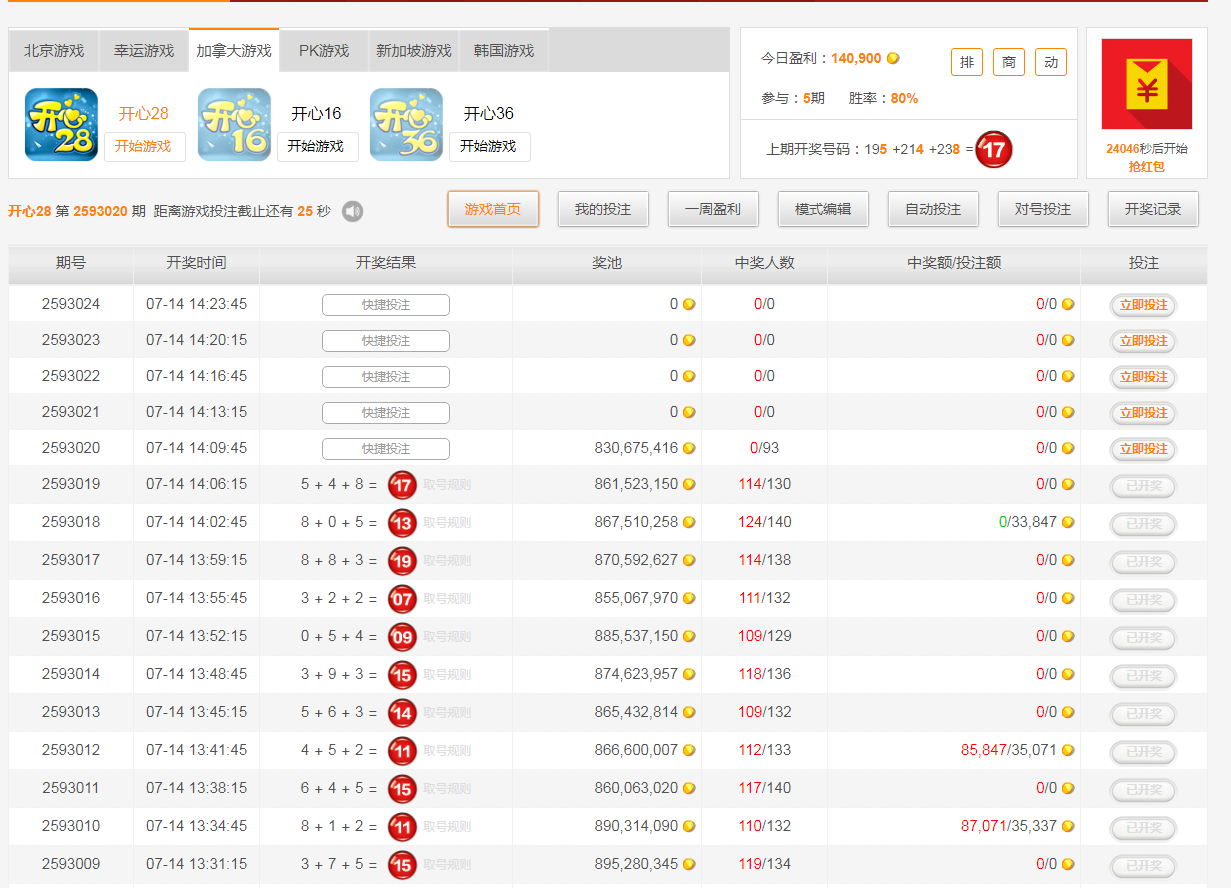This screenshot has height=888, width=1231.
Task: Click the gold coin beside 今日盈利 140,900
Action: (x=893, y=58)
